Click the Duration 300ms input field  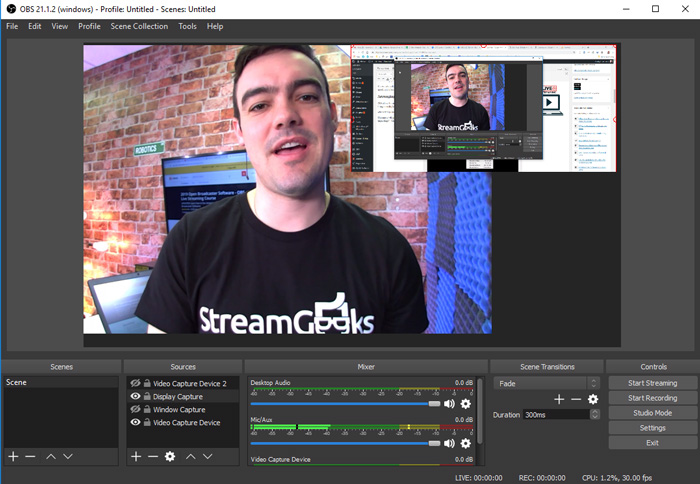pos(556,414)
